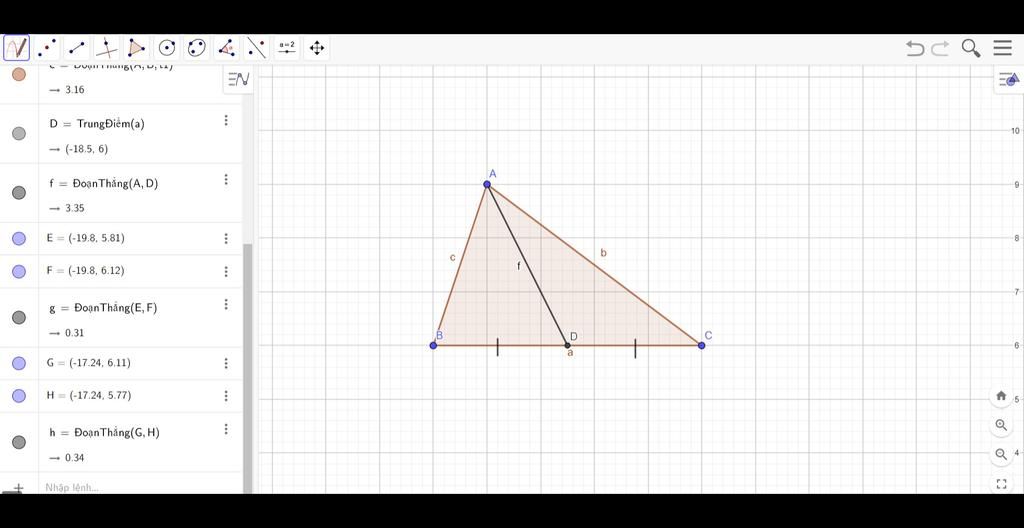Open the Graphics view style bar
The width and height of the screenshot is (1024, 528).
(x=1010, y=80)
